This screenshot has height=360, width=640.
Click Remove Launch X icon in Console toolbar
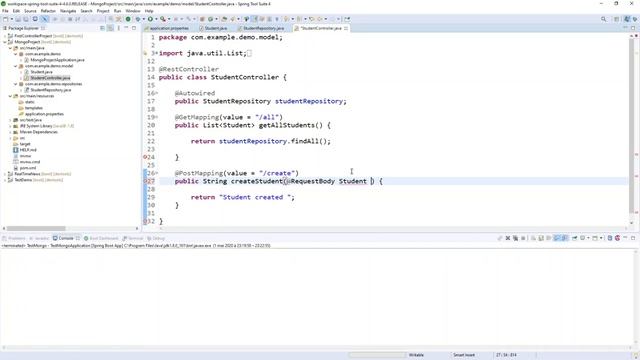508,238
